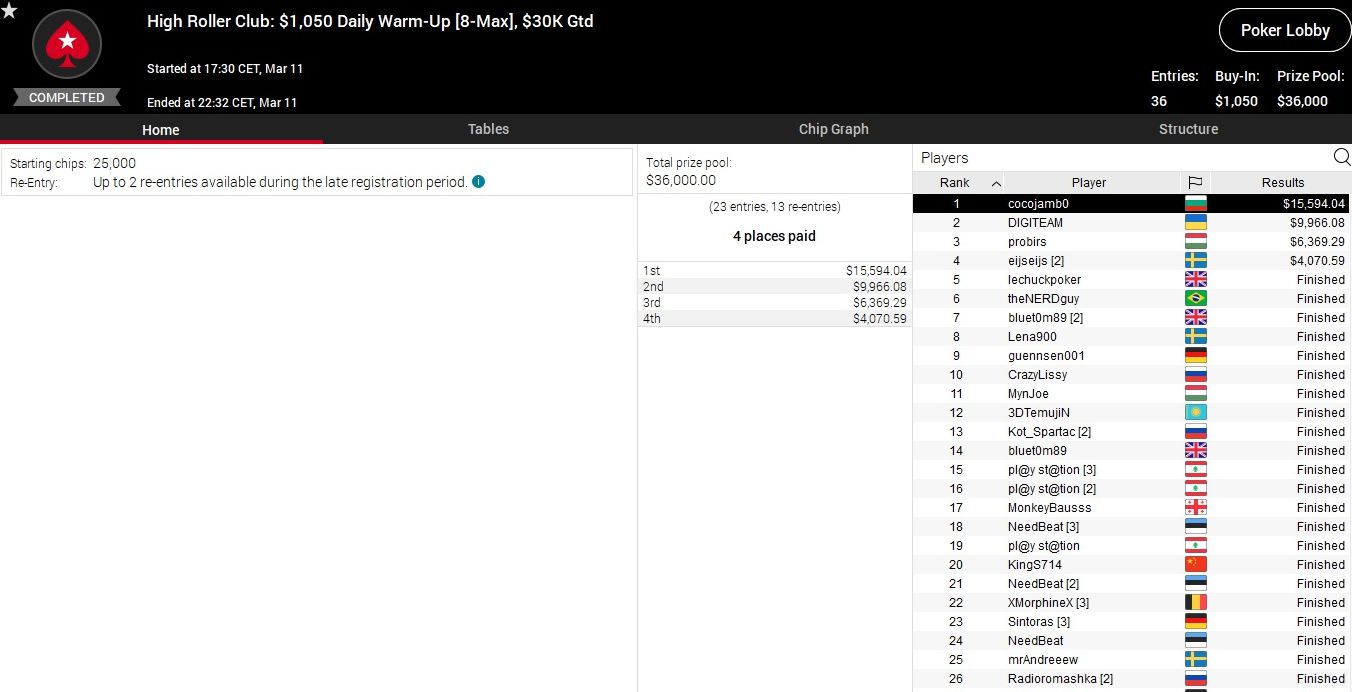
Task: Open the Chip Graph tab
Action: (x=833, y=129)
